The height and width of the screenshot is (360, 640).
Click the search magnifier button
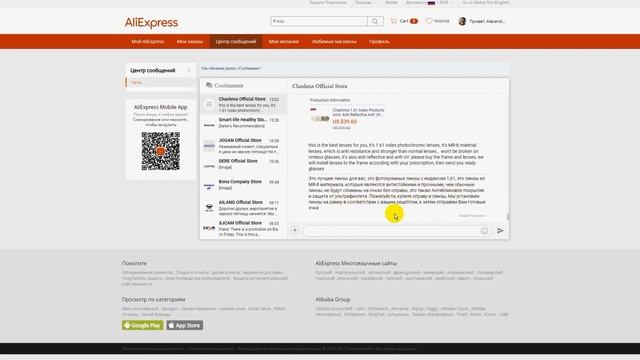(x=375, y=21)
